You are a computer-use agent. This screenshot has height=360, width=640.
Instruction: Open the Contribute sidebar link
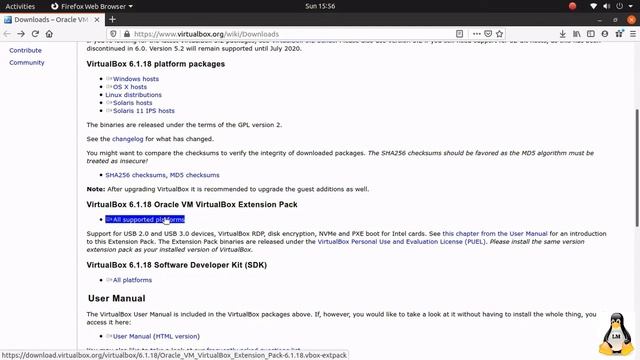[25, 50]
